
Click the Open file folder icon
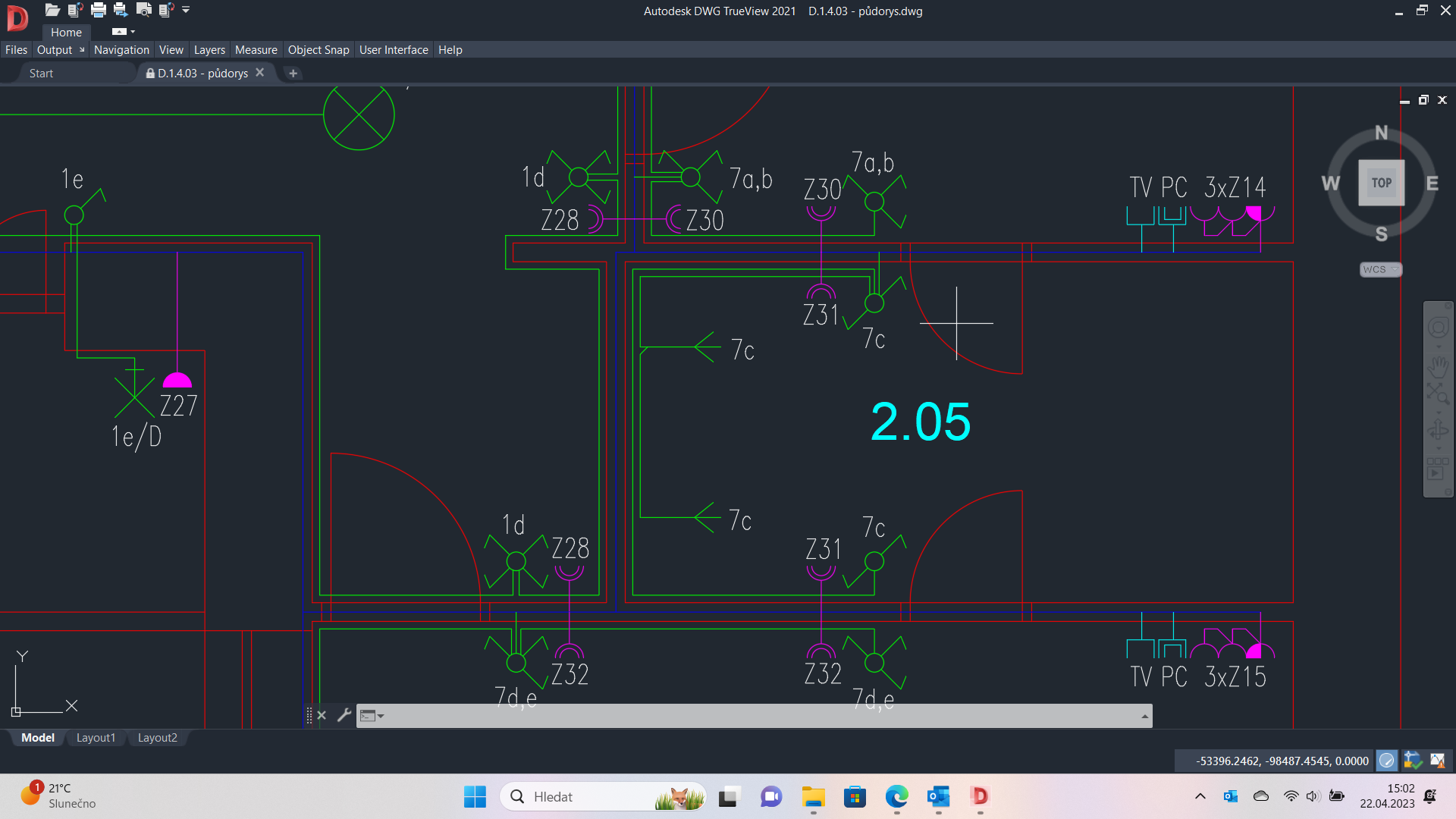click(x=52, y=10)
